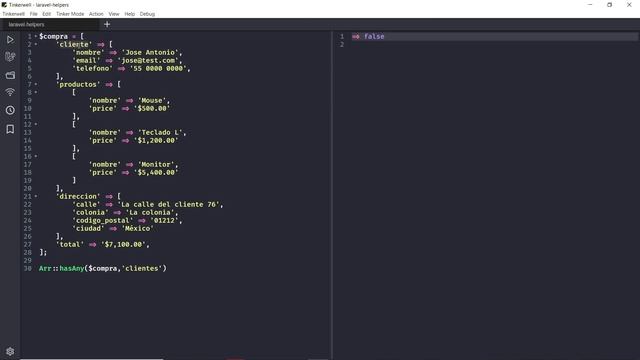This screenshot has height=360, width=640.
Task: Open the Tinker Mode menu
Action: [70, 14]
